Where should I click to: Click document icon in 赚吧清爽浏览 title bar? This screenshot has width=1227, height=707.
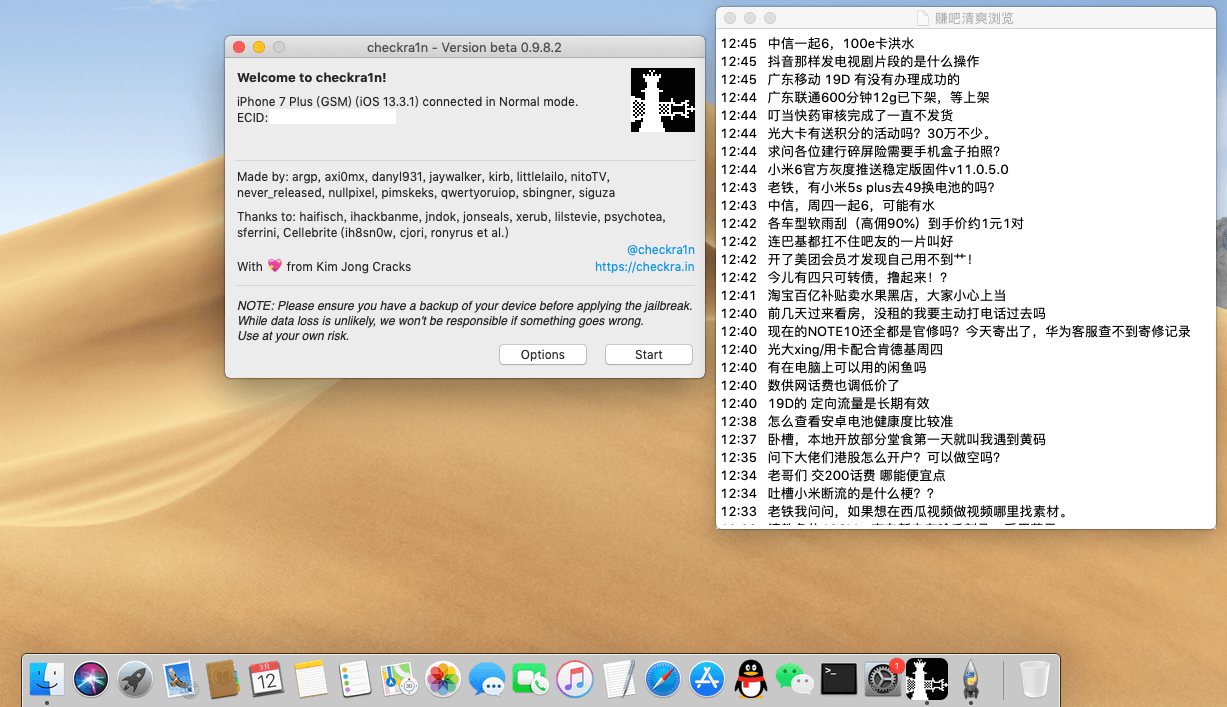pyautogui.click(x=923, y=18)
